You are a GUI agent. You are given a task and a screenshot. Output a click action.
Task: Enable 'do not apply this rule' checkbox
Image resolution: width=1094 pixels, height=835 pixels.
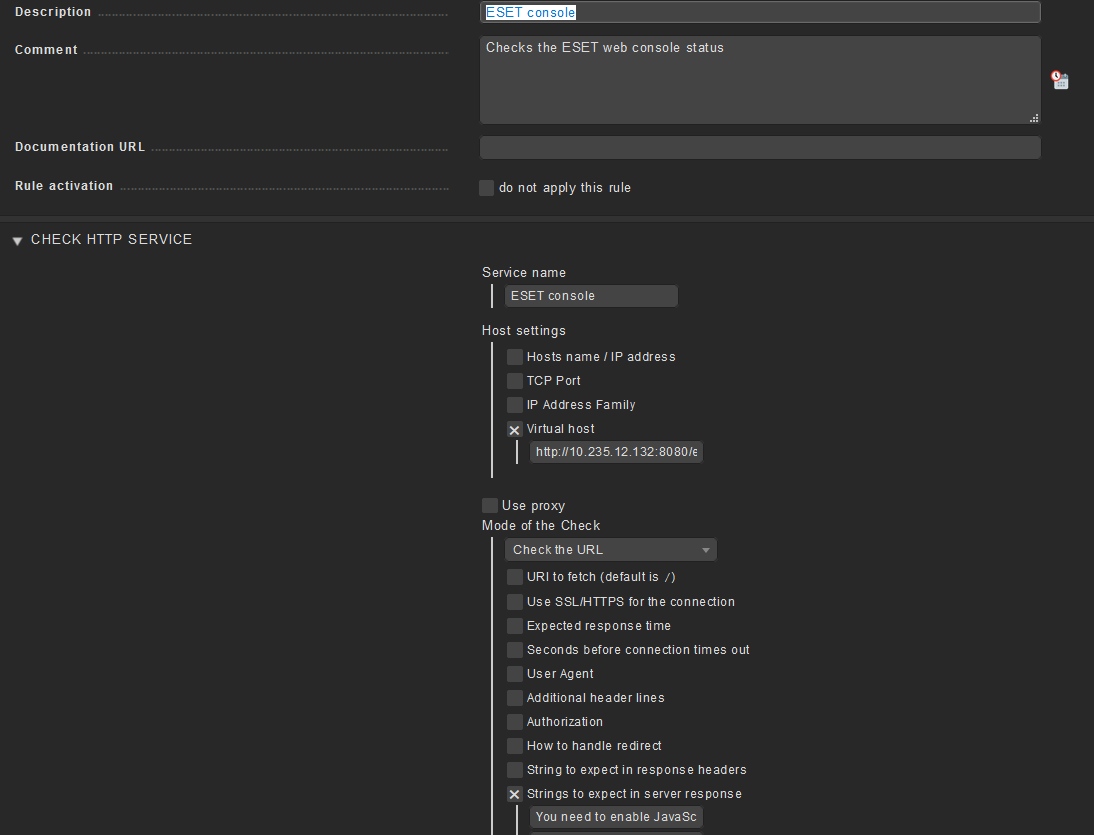point(487,188)
